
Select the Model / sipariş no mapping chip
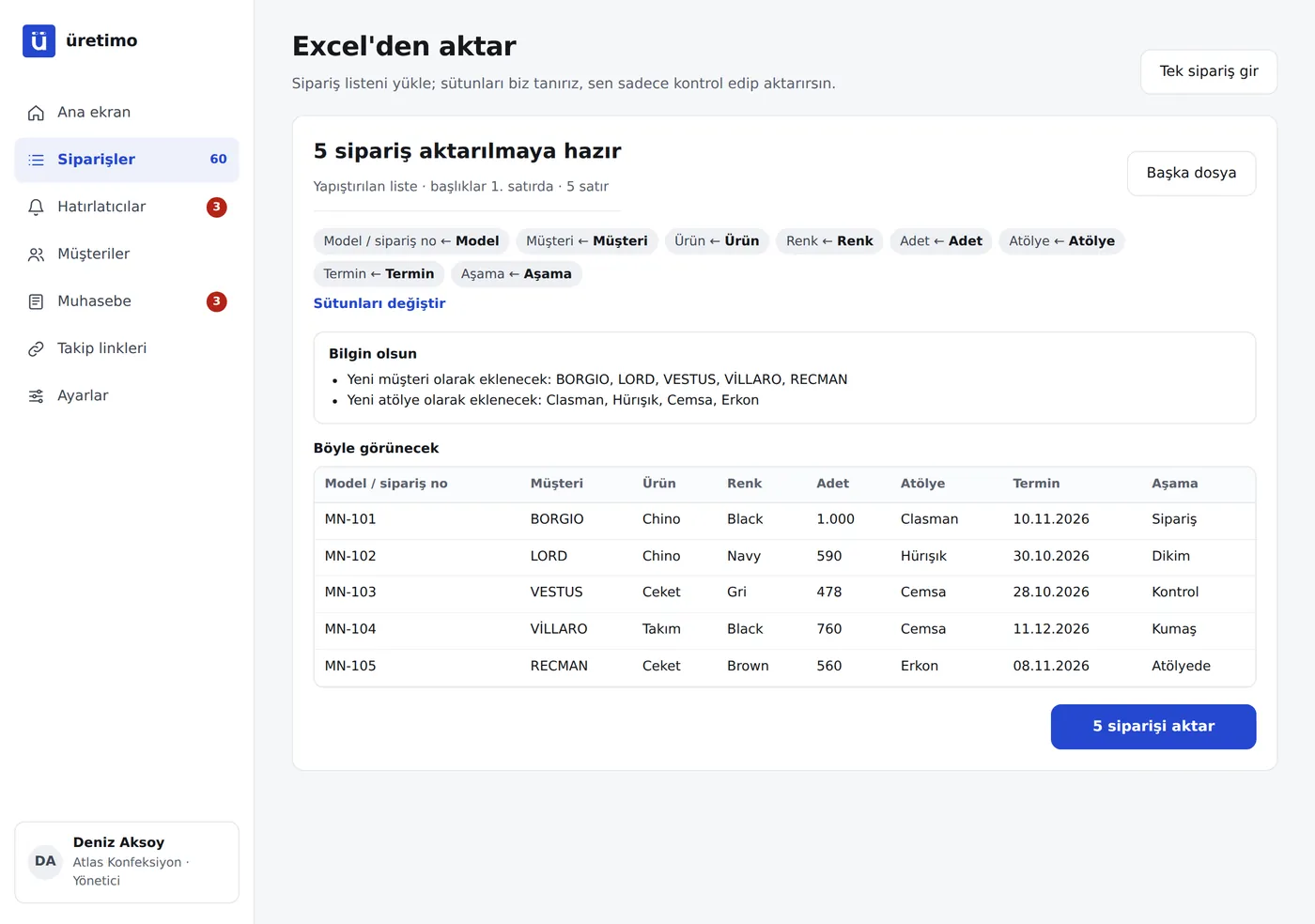pos(411,241)
